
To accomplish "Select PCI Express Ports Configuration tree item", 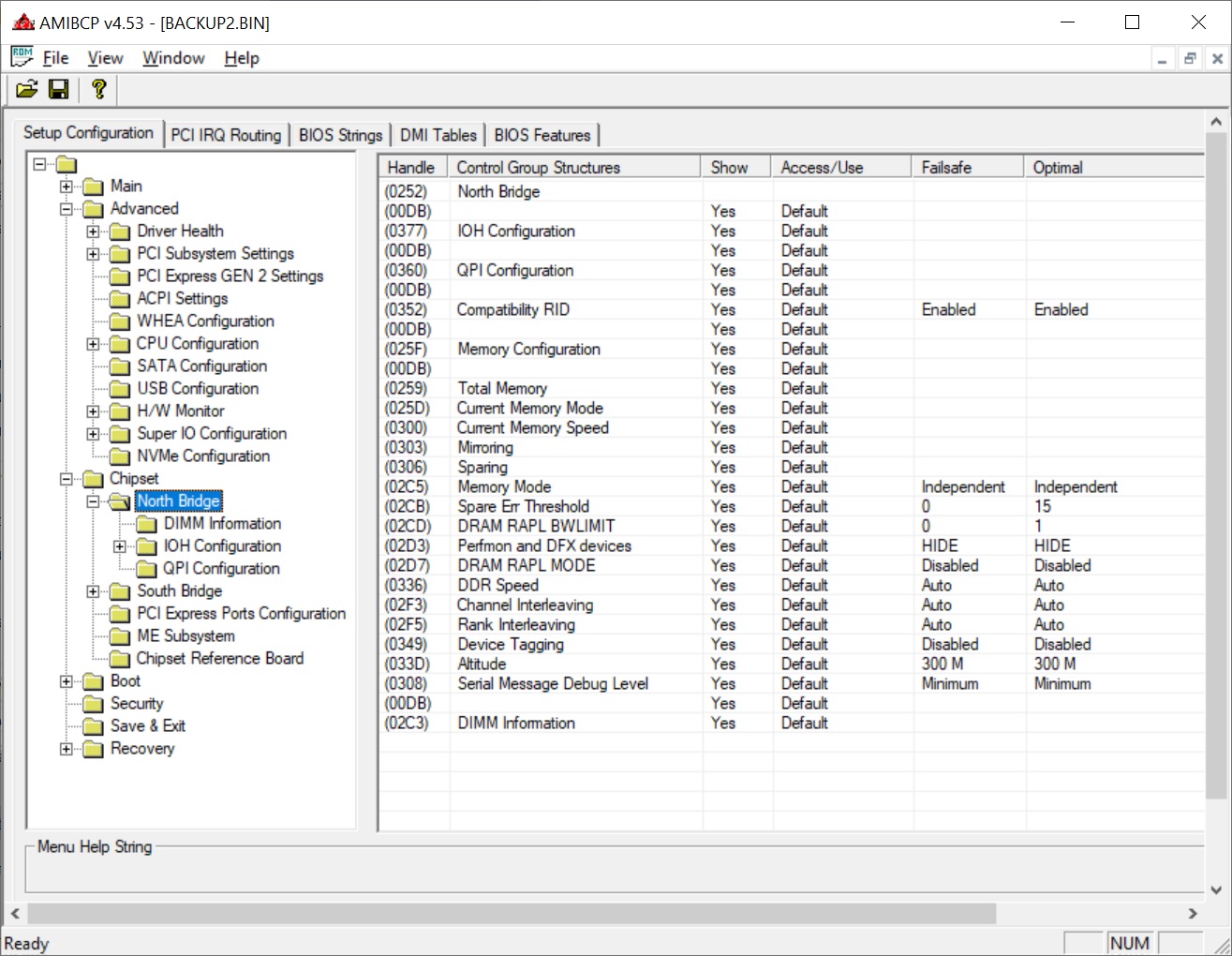I will point(241,614).
